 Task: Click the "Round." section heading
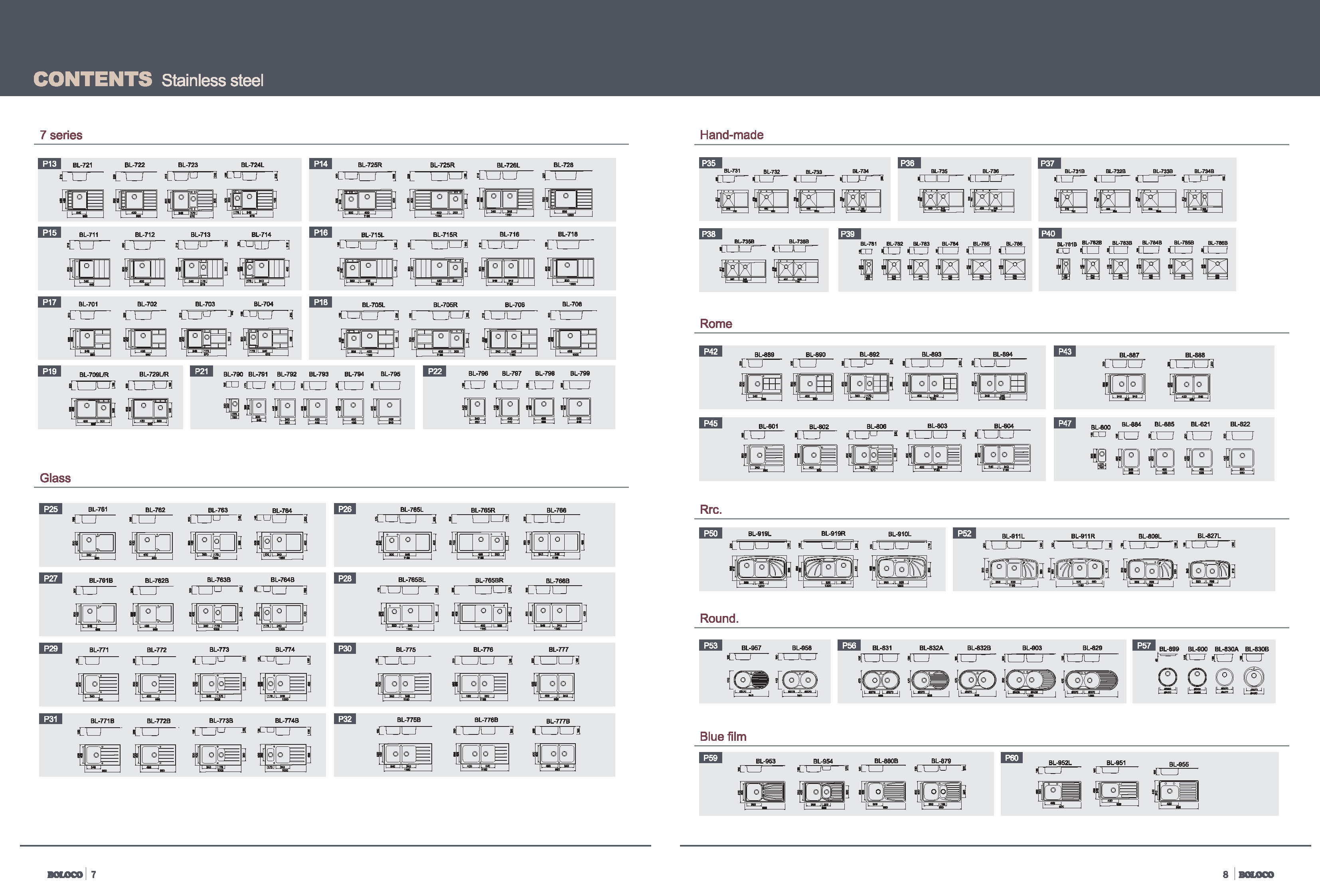(719, 618)
